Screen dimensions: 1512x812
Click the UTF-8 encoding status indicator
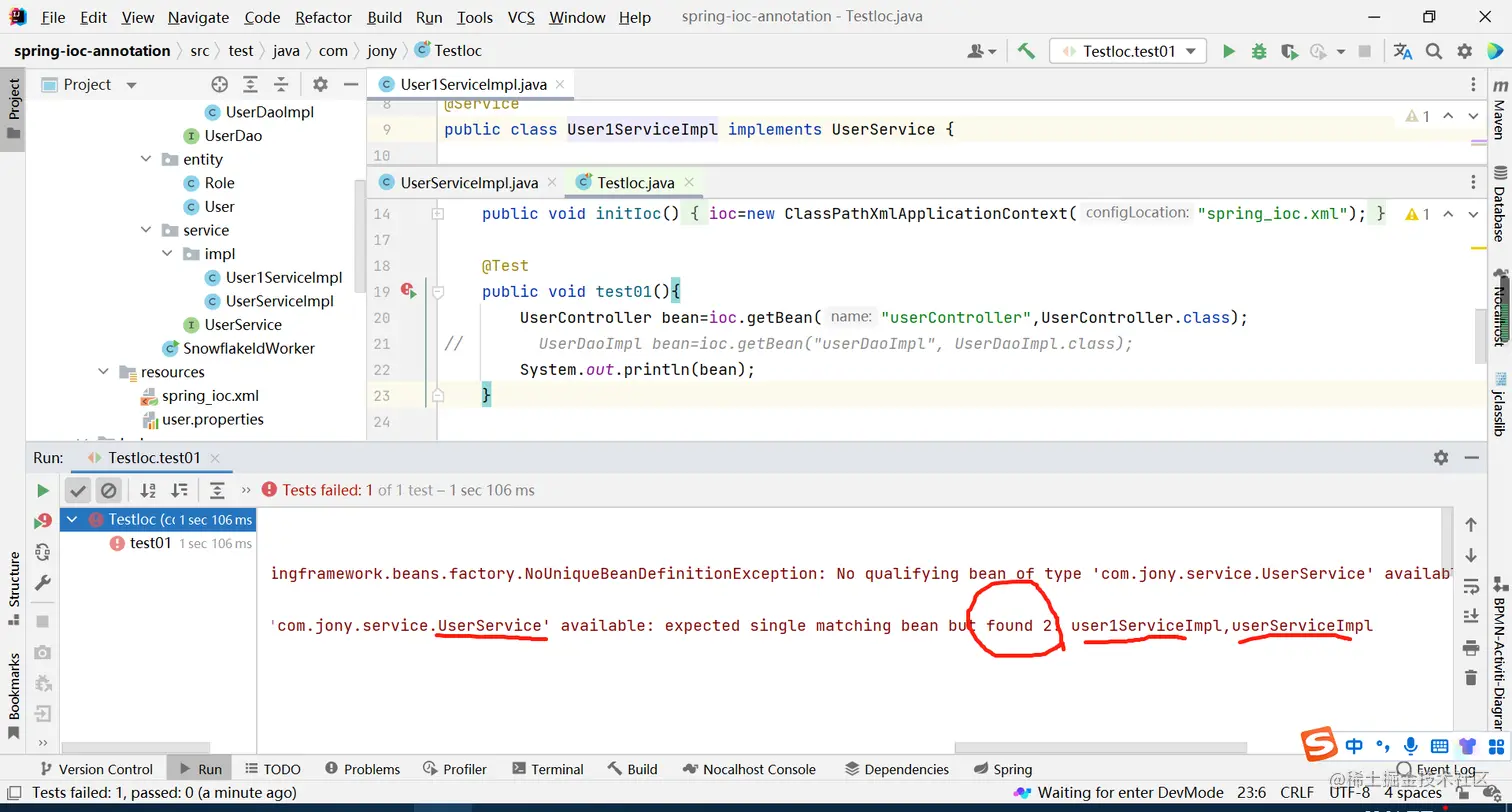coord(1349,793)
